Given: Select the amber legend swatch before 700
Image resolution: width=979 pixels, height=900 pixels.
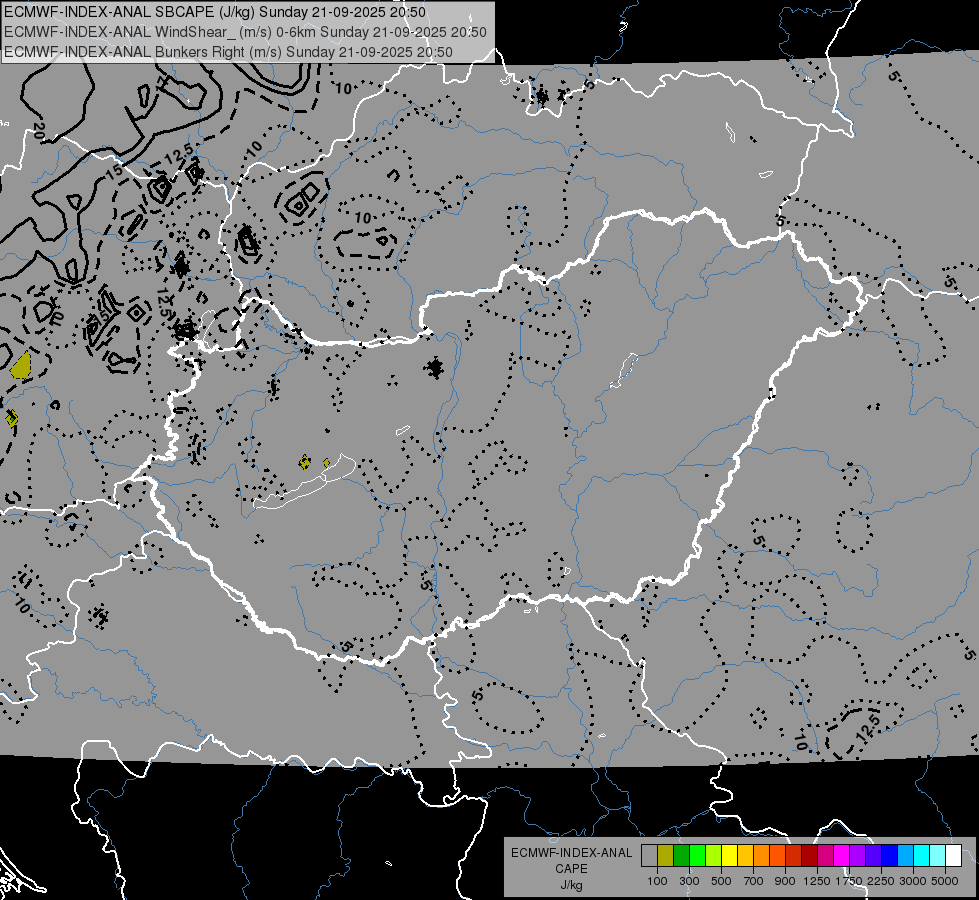Looking at the screenshot, I should point(745,856).
